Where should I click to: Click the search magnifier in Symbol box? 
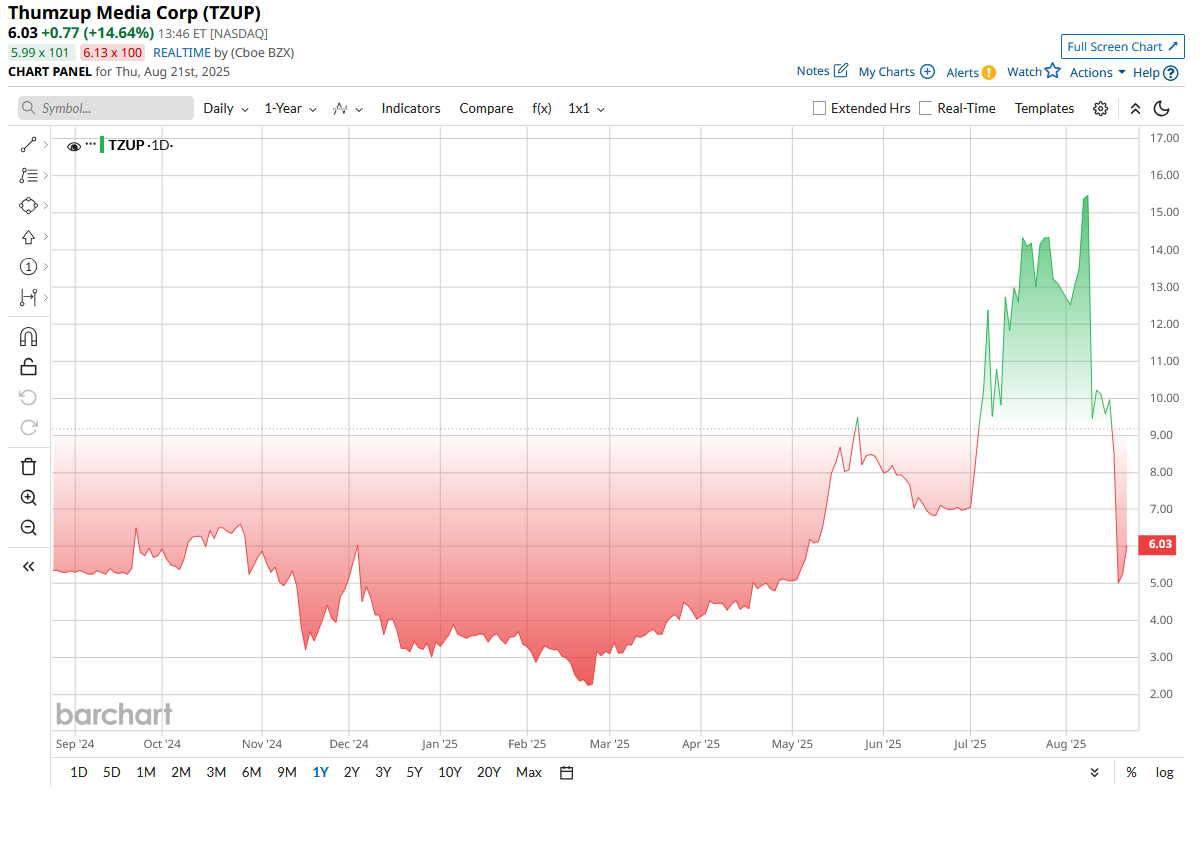tap(28, 108)
